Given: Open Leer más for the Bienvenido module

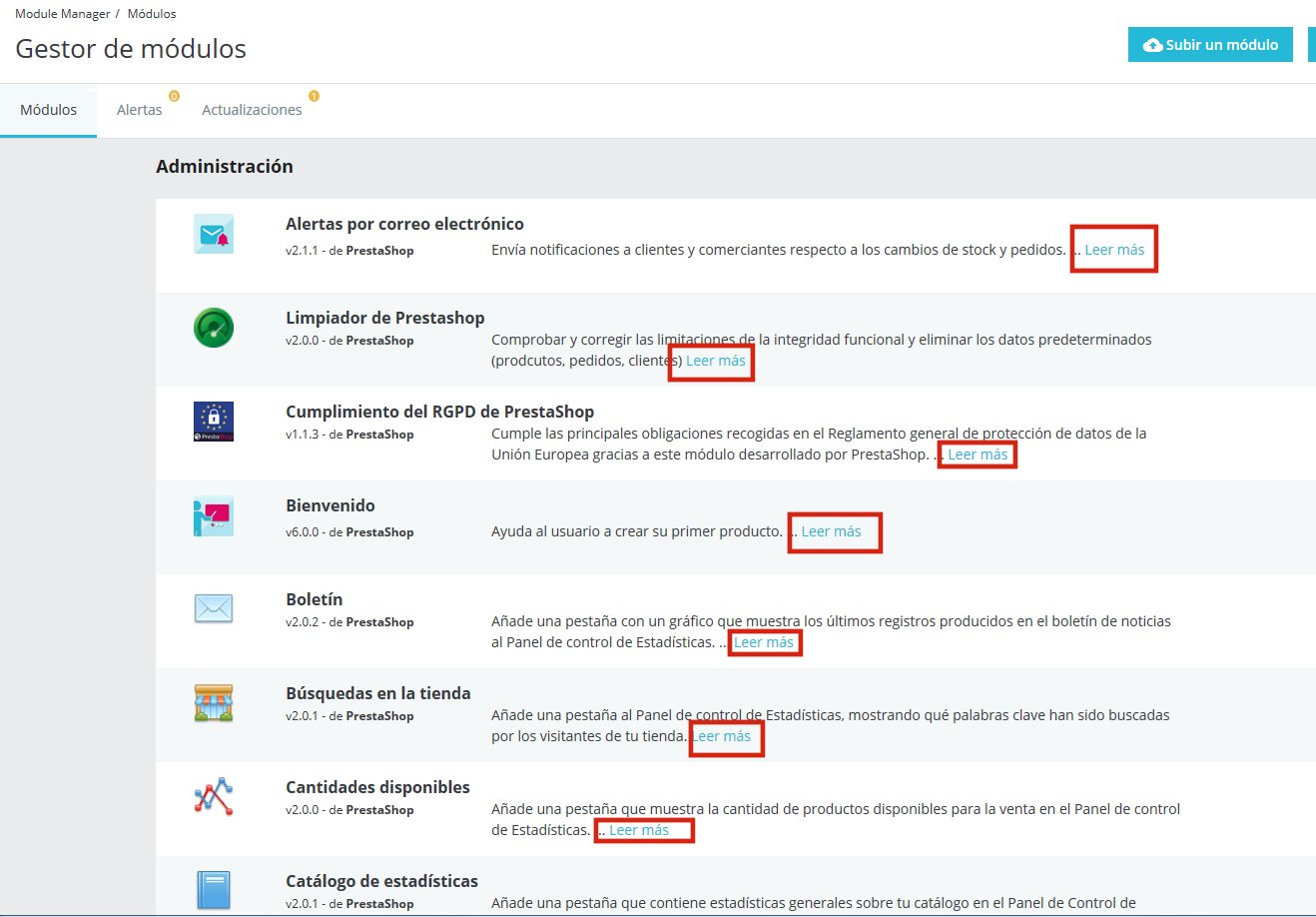Looking at the screenshot, I should pos(831,531).
